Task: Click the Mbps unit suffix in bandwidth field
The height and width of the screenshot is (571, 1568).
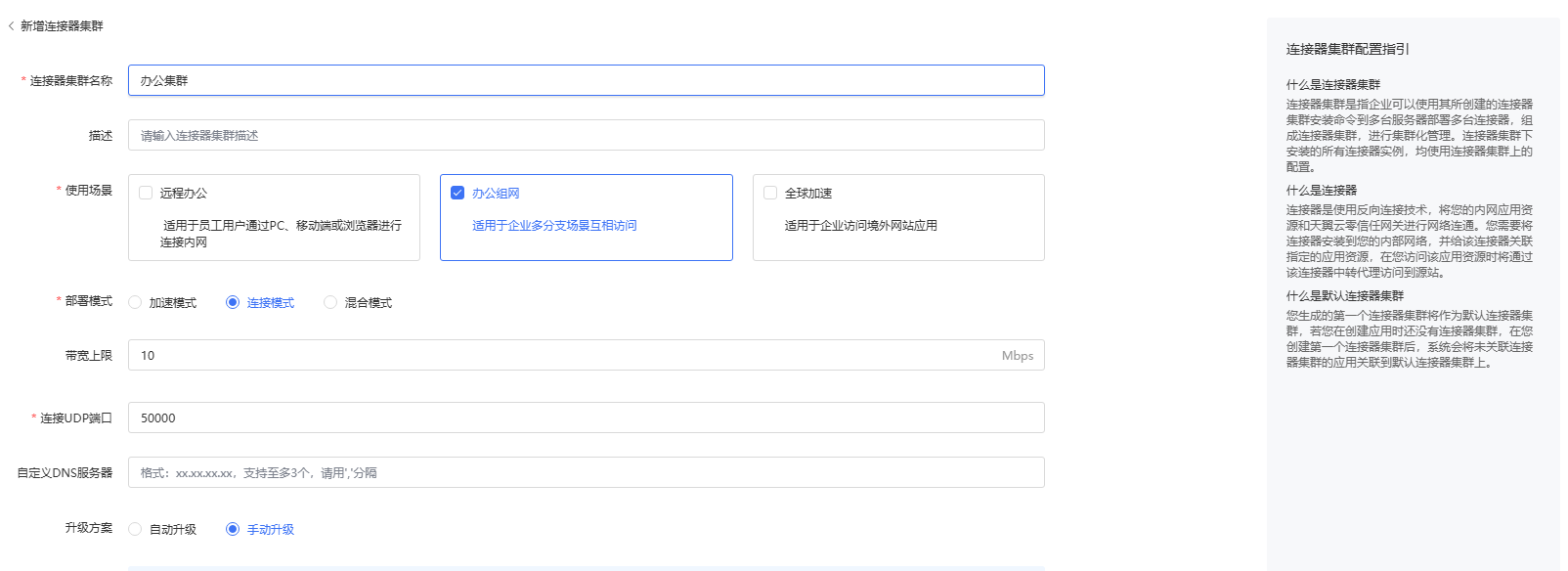Action: click(1017, 355)
